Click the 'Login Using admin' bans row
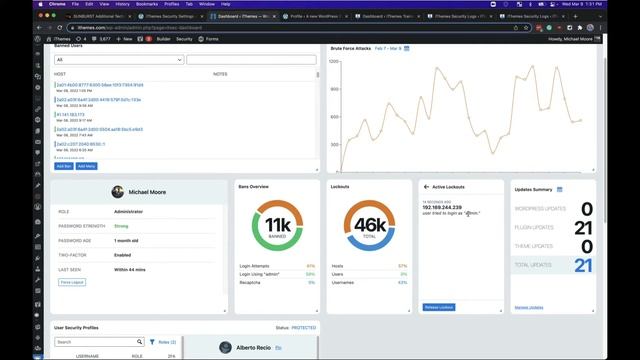The image size is (640, 360). pyautogui.click(x=277, y=274)
